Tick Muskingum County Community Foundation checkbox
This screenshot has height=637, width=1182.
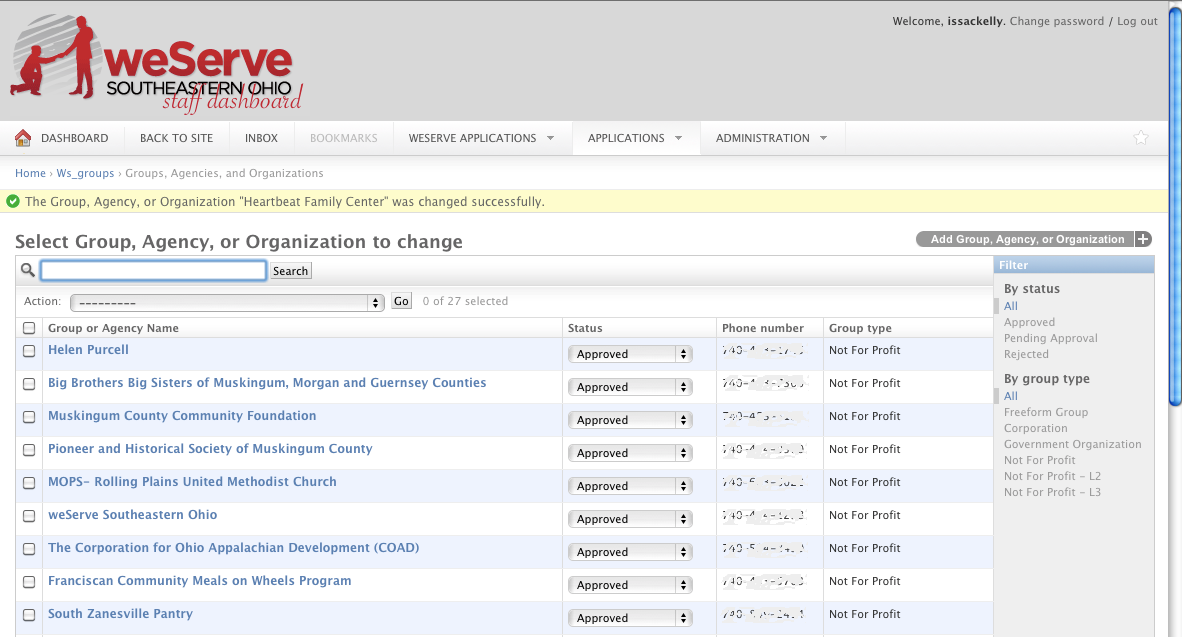point(29,417)
